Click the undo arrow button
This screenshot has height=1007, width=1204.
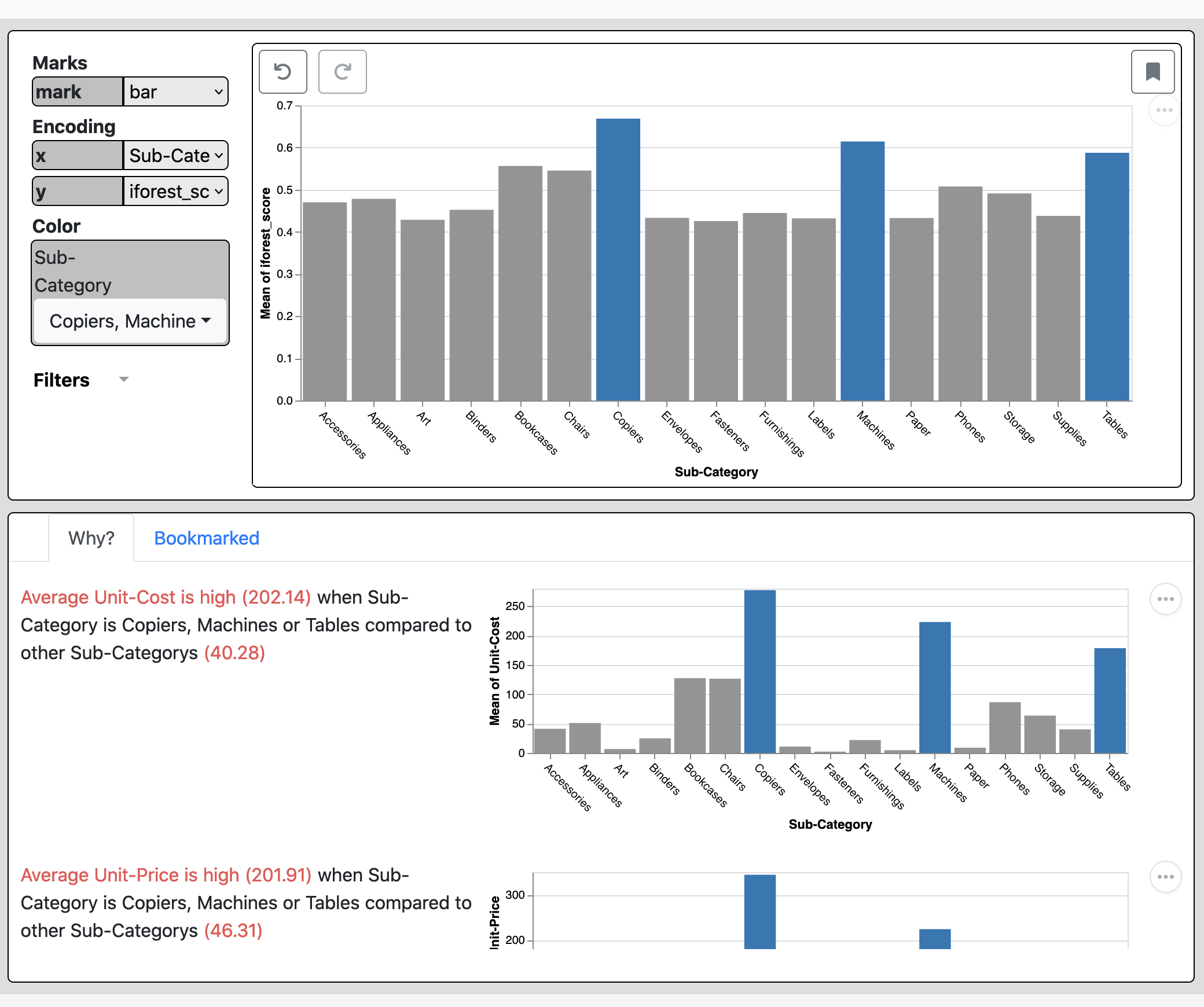click(282, 72)
